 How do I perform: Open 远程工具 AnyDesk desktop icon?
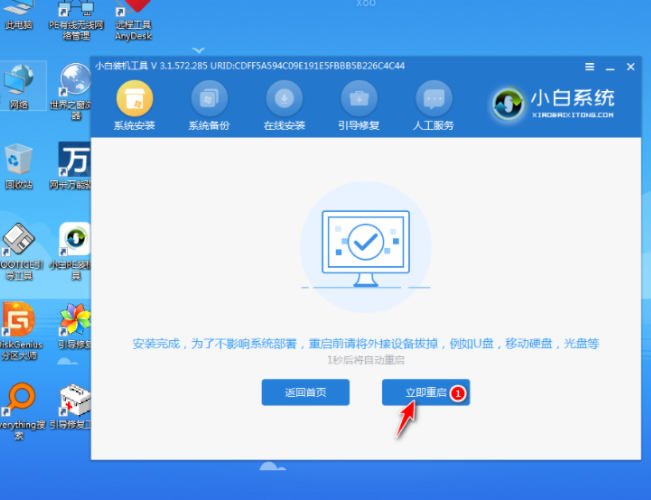click(133, 20)
